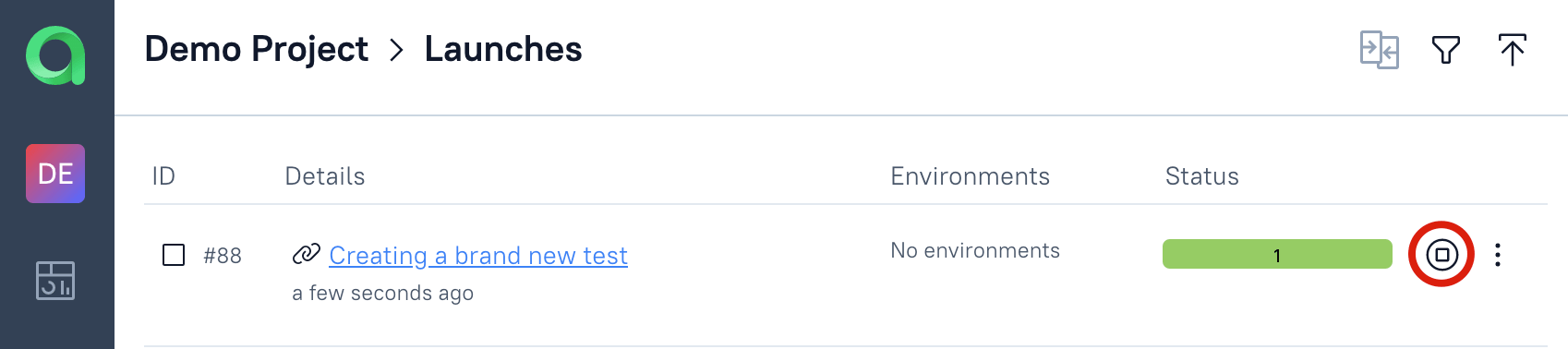
Task: Click the ID column header
Action: (163, 176)
